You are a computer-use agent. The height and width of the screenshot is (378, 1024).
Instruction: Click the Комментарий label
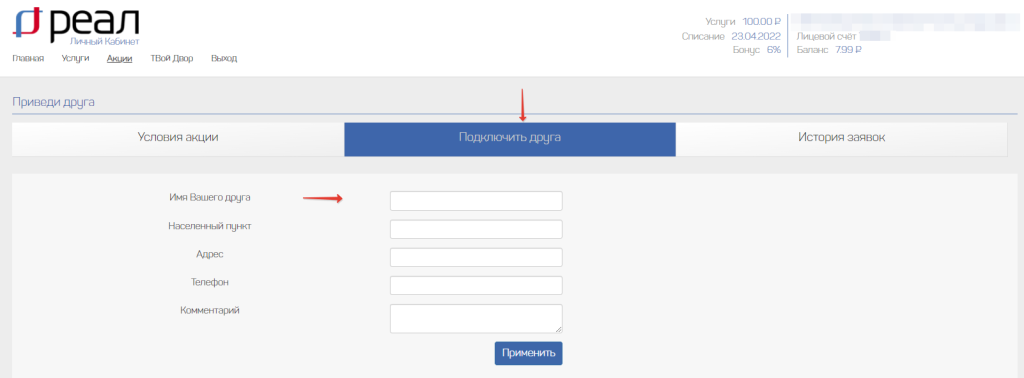point(210,310)
